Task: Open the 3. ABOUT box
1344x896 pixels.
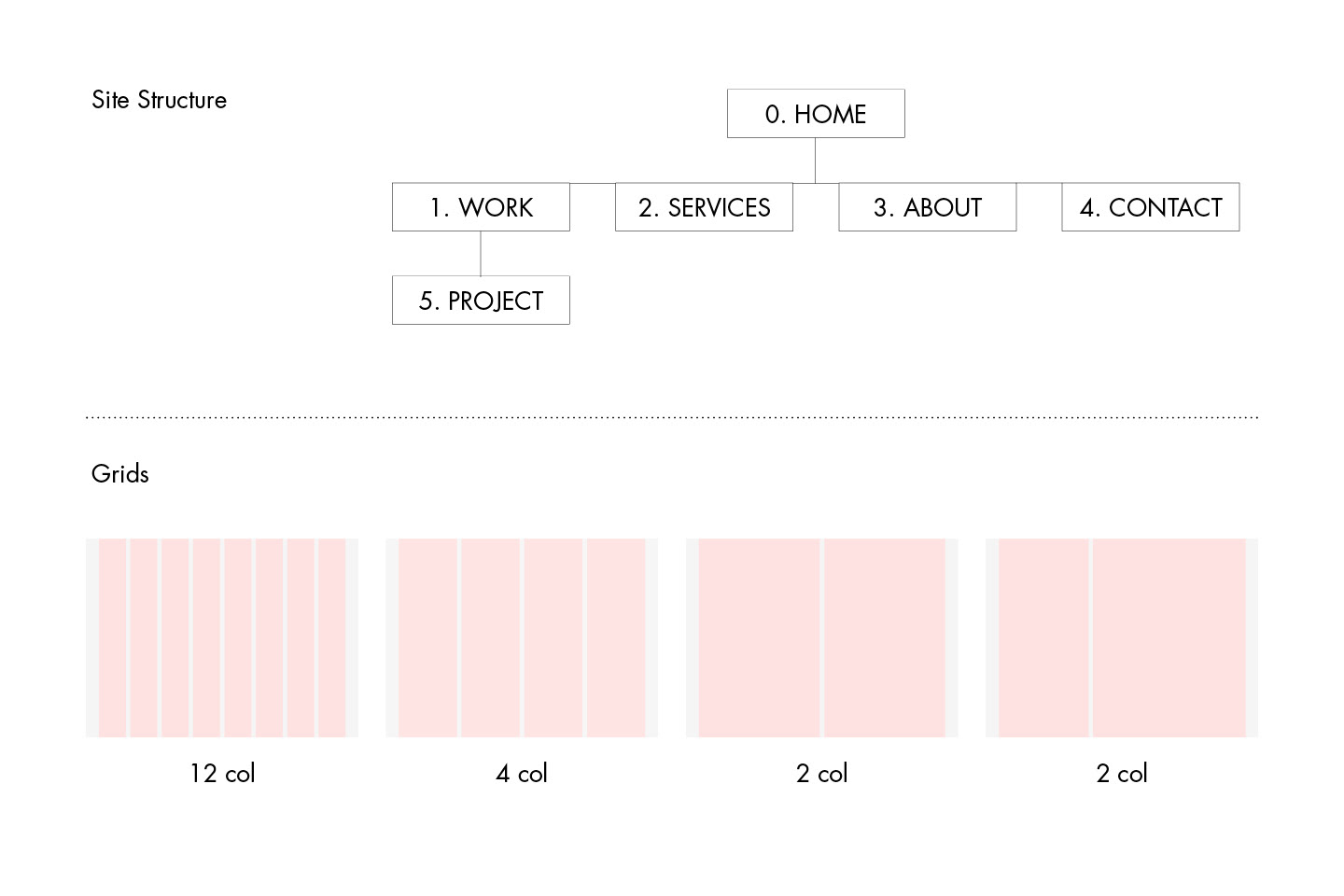Action: click(x=928, y=207)
